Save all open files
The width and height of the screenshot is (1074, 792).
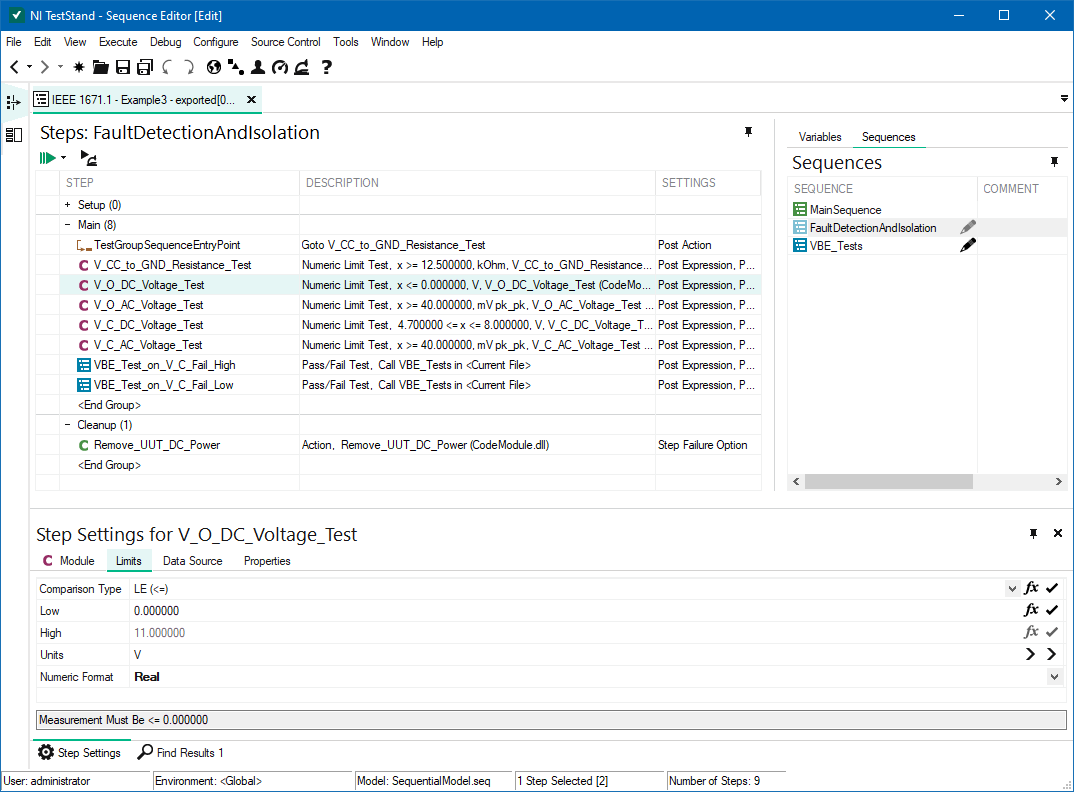(x=145, y=67)
